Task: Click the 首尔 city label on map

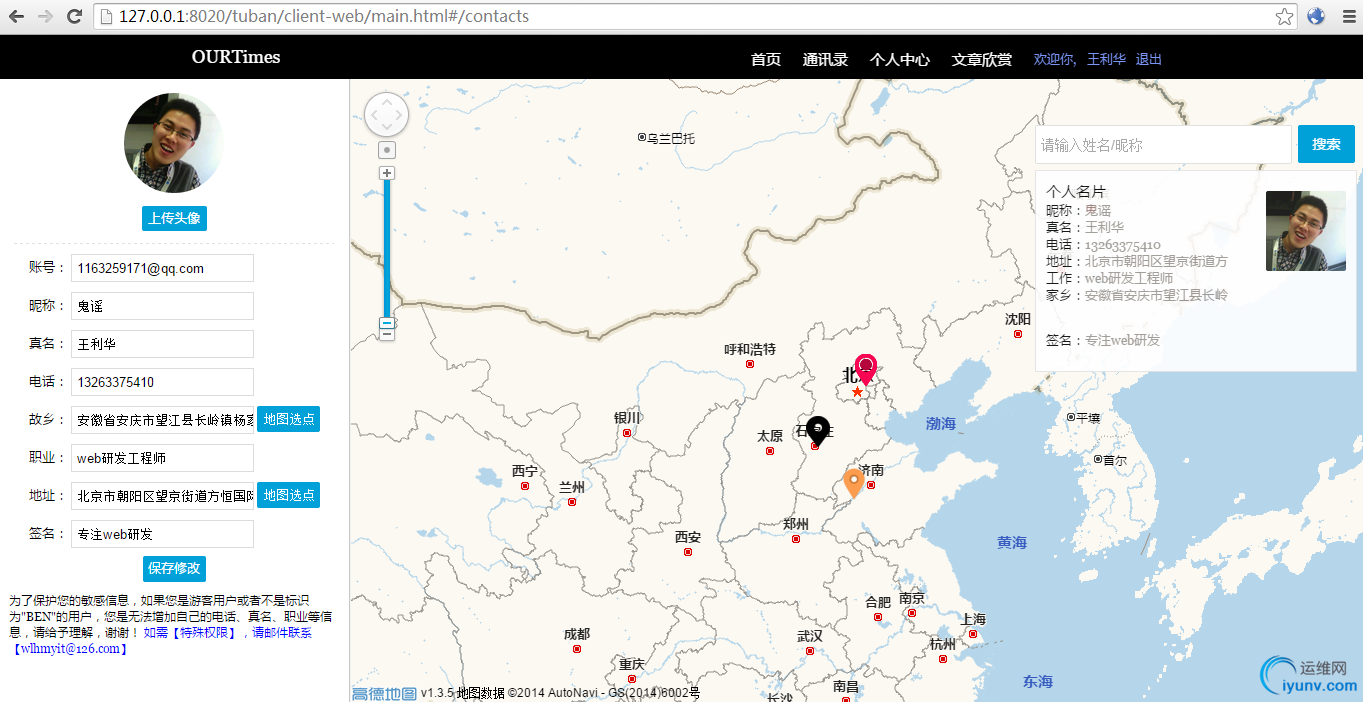Action: [x=1115, y=461]
